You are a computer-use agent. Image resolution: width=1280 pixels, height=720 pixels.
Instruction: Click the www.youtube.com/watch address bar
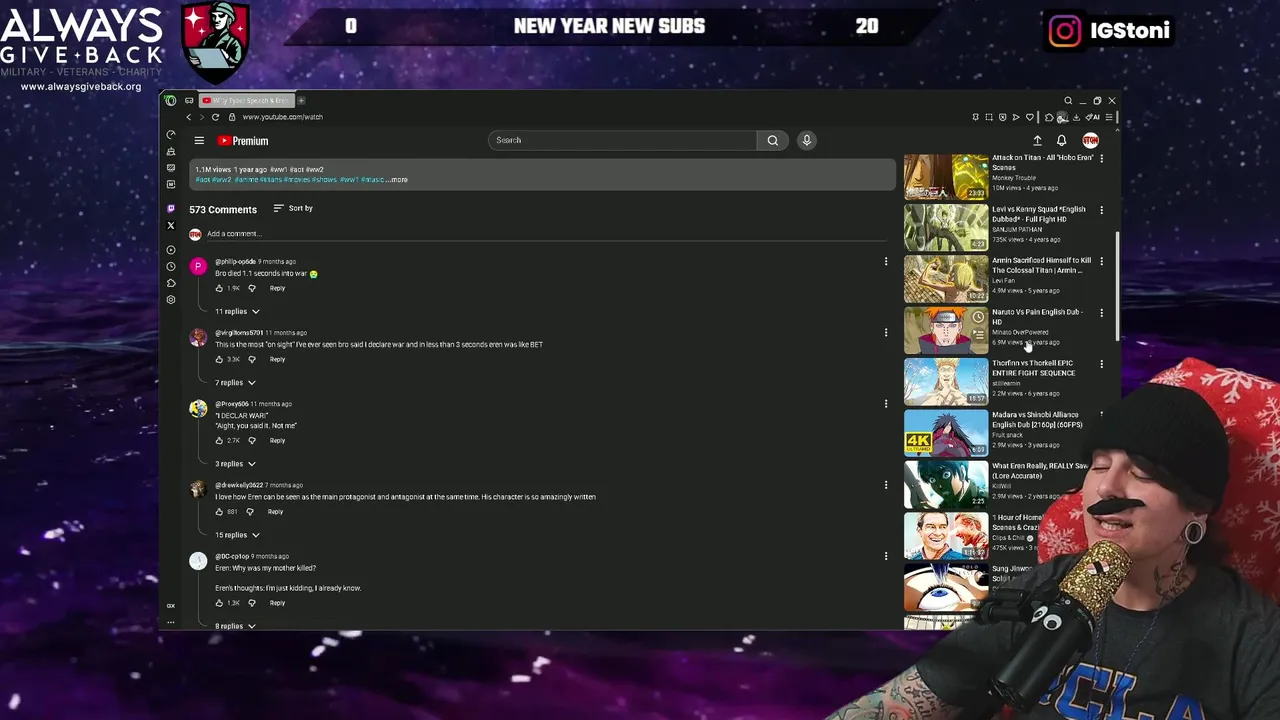click(x=282, y=117)
